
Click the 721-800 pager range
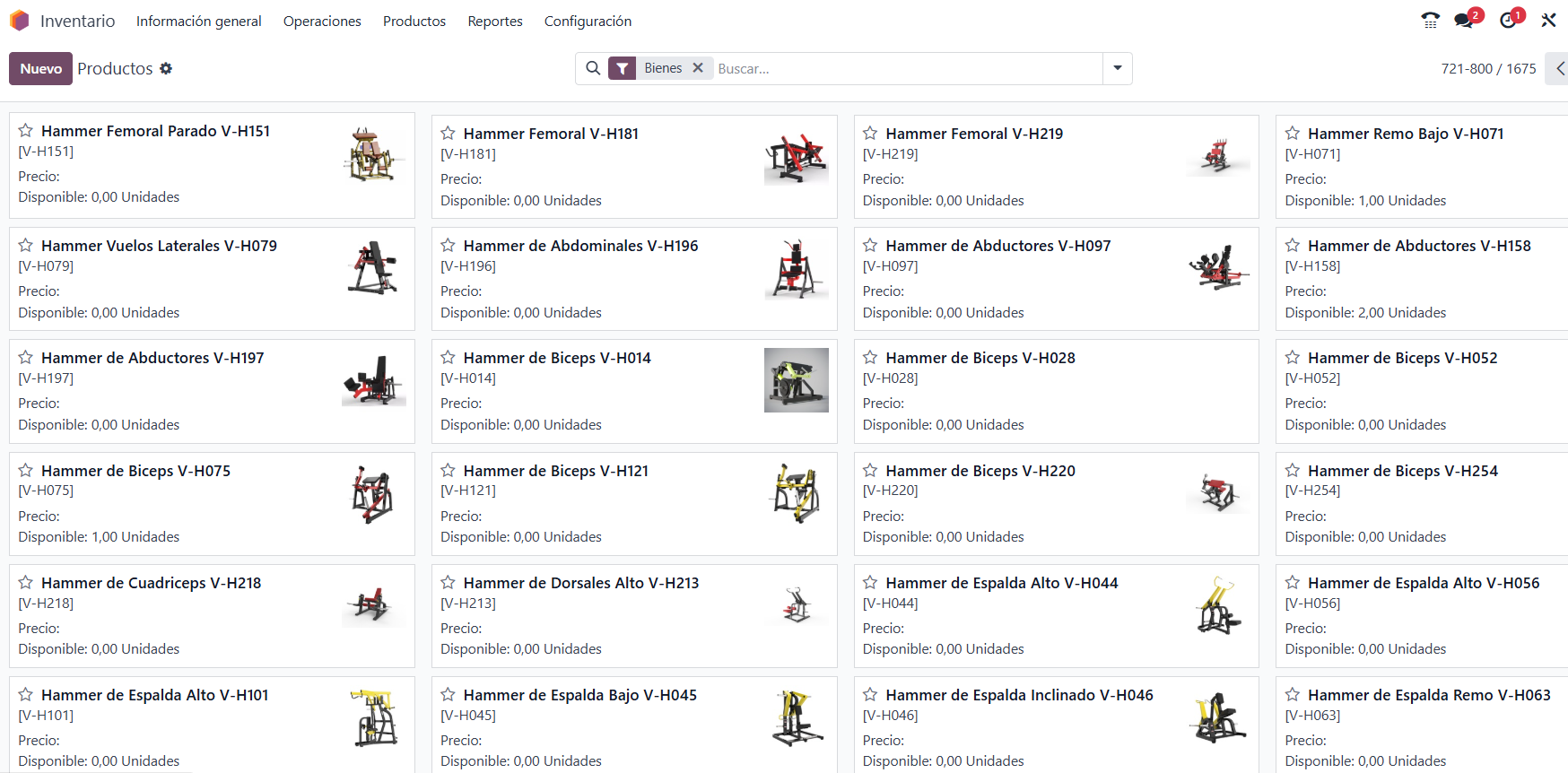click(x=1467, y=69)
